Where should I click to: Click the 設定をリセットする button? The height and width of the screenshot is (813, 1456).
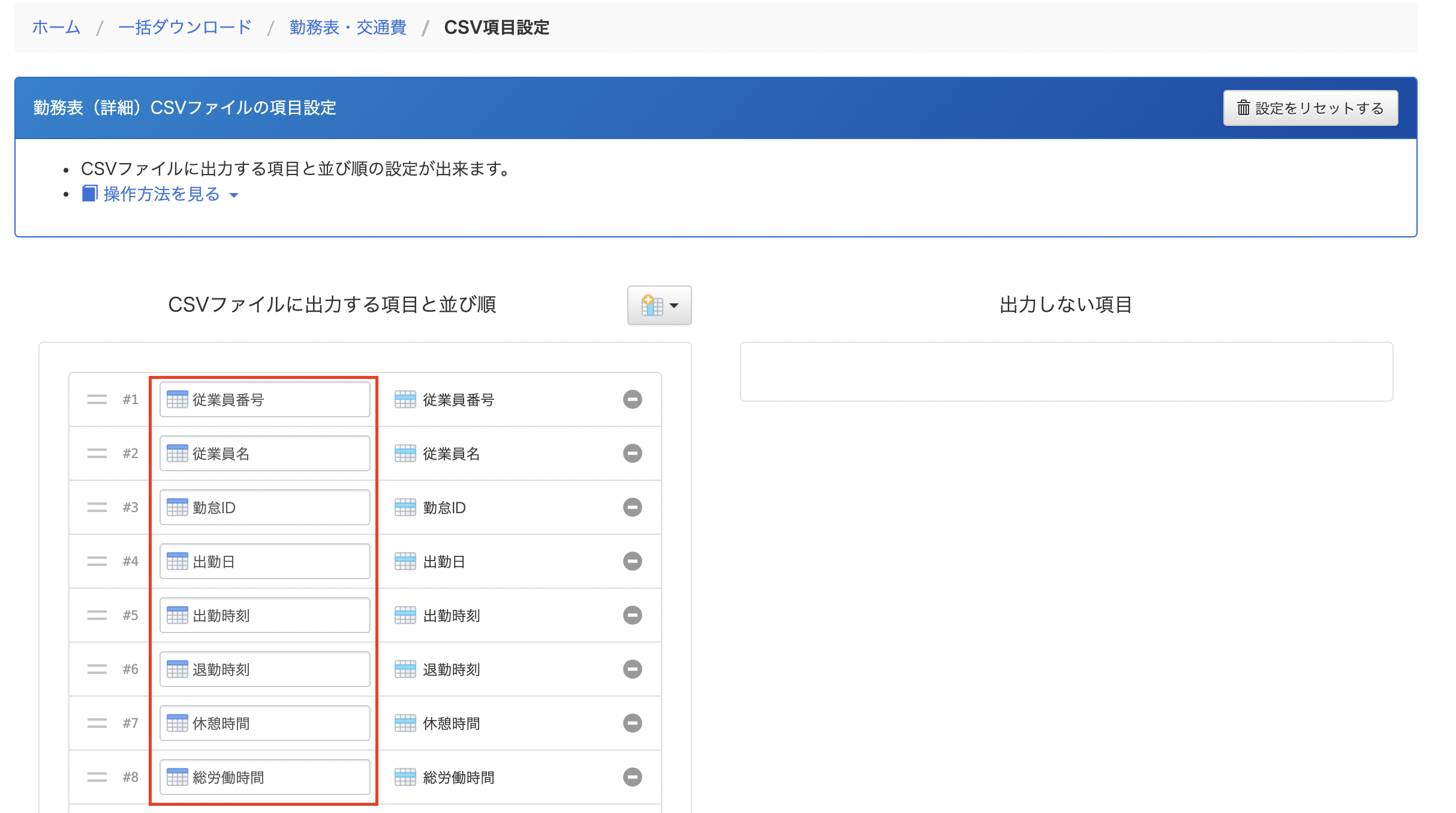tap(1310, 108)
